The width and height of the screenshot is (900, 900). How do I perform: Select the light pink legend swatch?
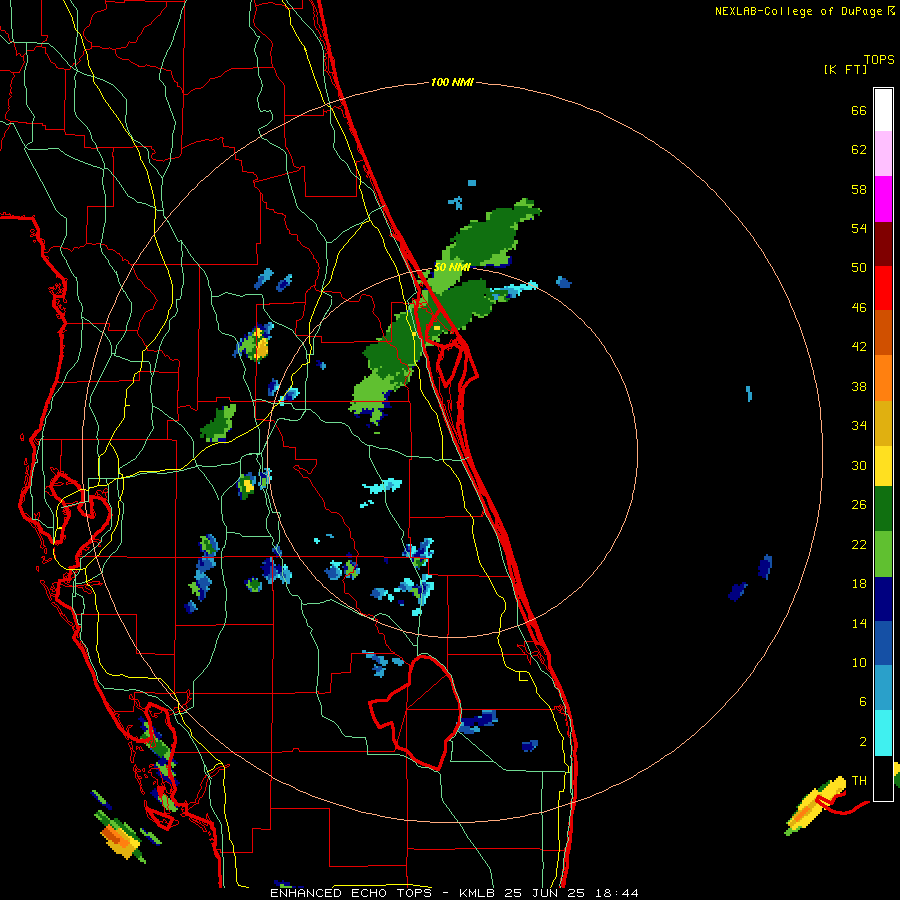tap(883, 153)
